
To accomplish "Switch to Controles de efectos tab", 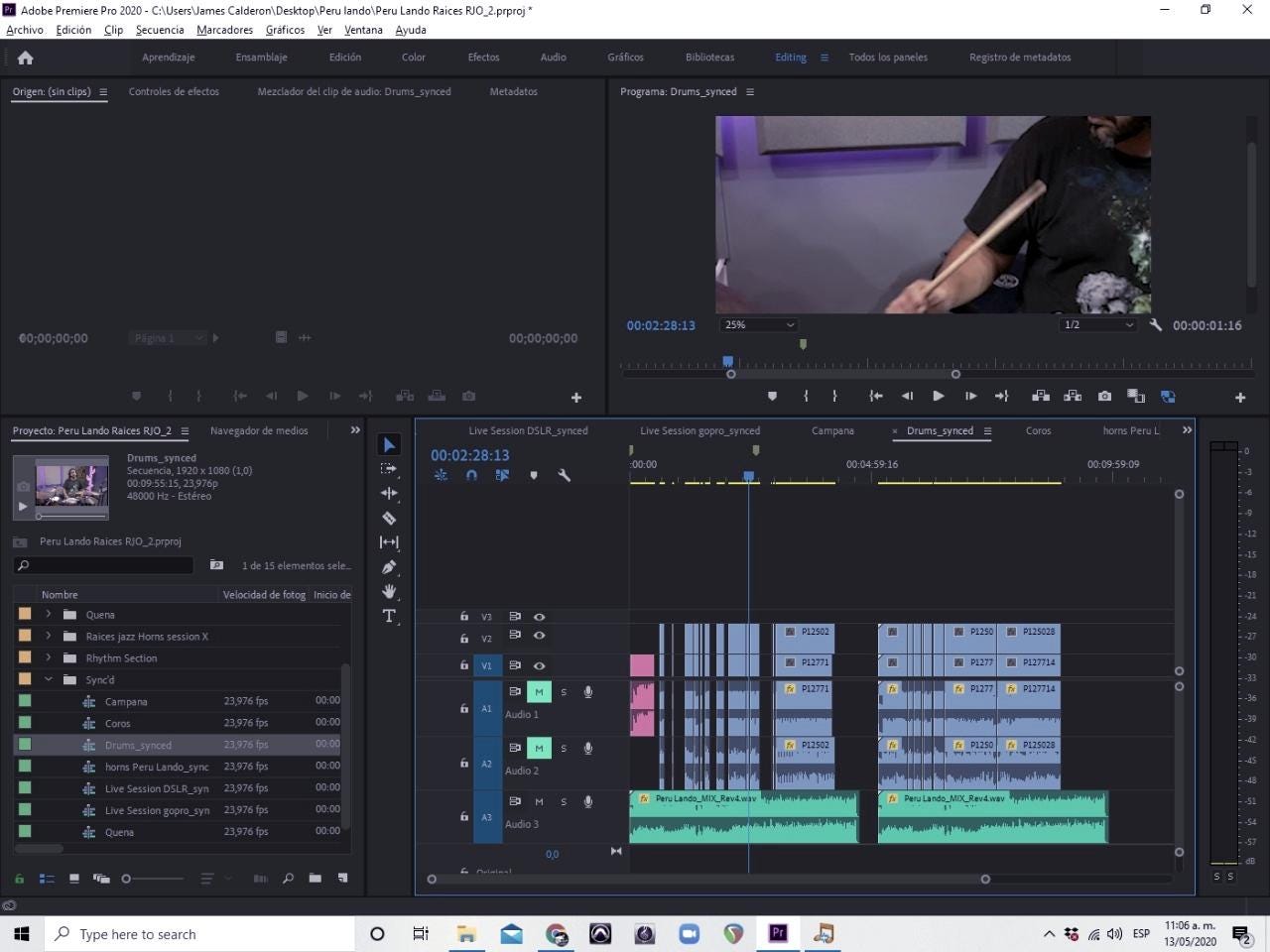I will tap(174, 91).
